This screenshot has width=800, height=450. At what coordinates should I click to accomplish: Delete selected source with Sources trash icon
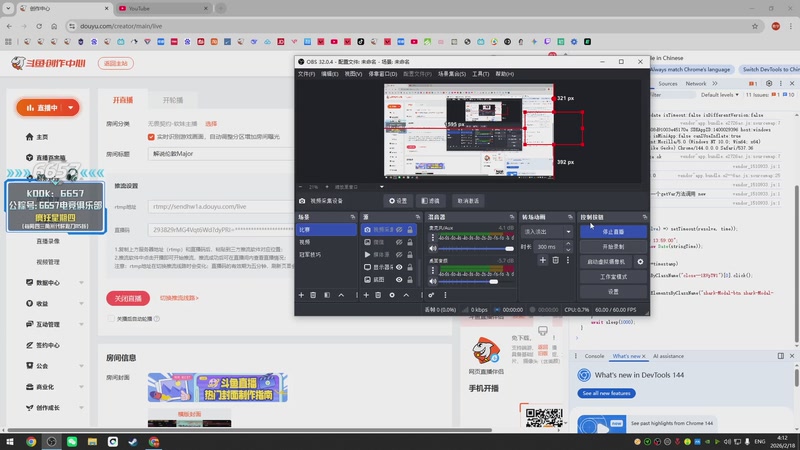tap(378, 295)
